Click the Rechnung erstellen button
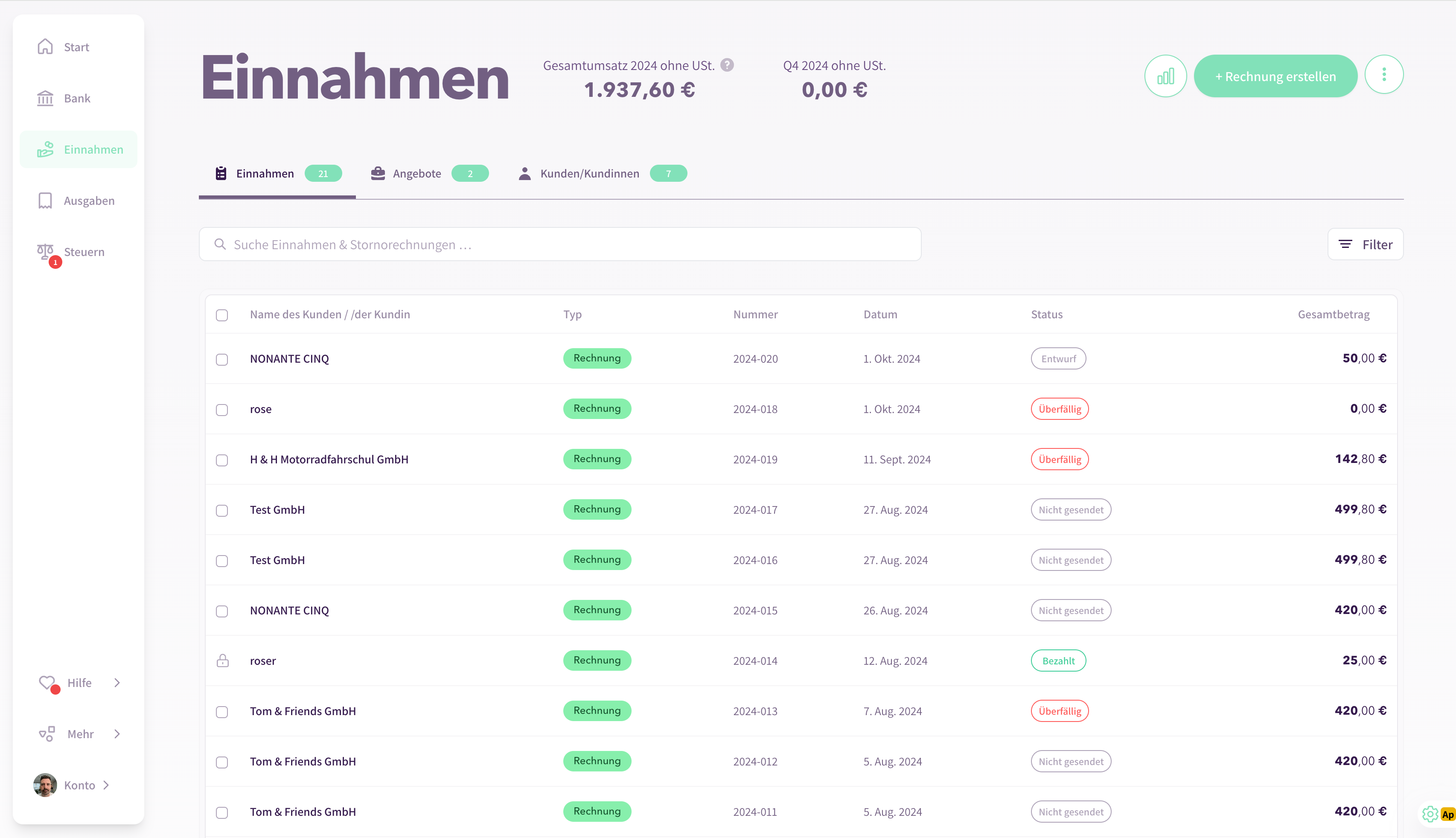This screenshot has height=838, width=1456. click(1275, 76)
